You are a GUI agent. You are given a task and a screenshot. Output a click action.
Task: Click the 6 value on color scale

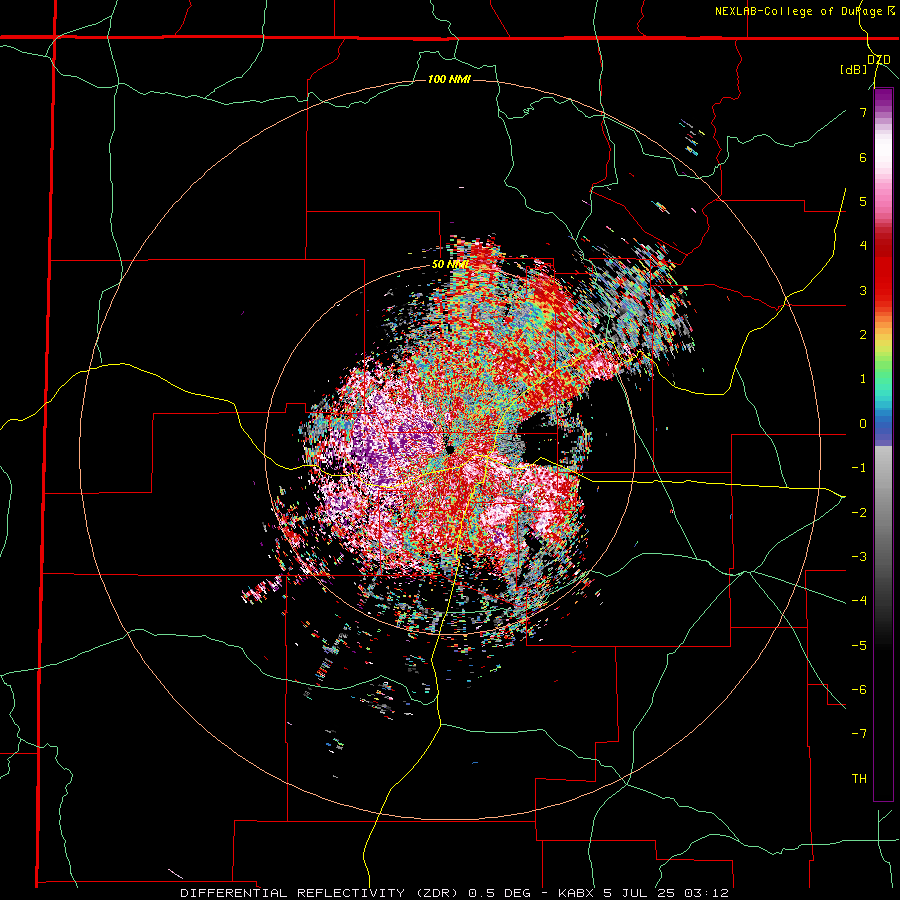tap(863, 157)
